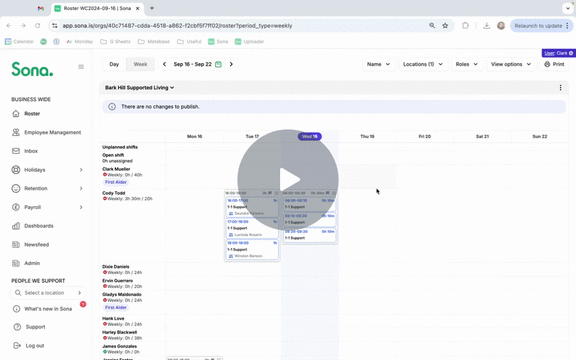Viewport: 576px width, 360px height.
Task: Open Admin in the sidebar
Action: pos(32,263)
